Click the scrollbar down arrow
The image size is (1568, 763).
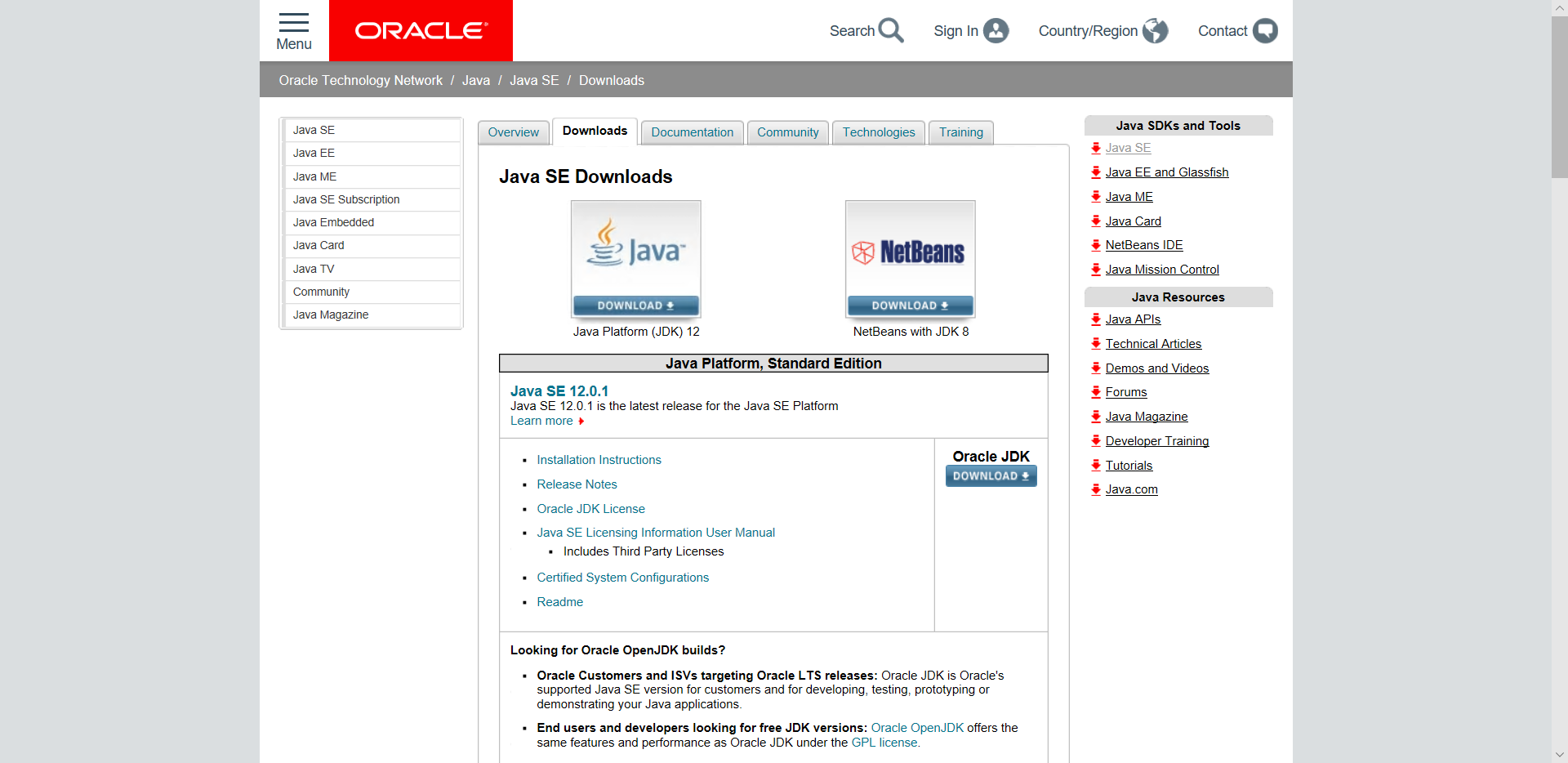point(1560,755)
